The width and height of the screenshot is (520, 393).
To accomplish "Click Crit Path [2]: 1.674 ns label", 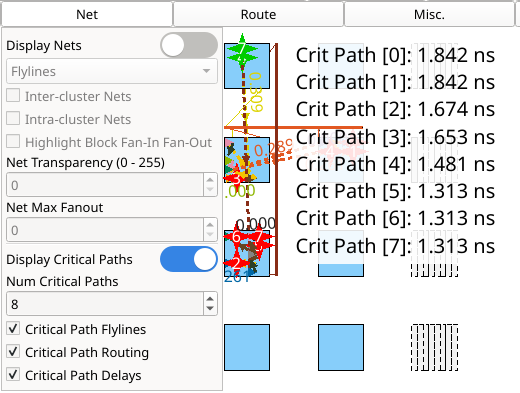I will coord(395,109).
